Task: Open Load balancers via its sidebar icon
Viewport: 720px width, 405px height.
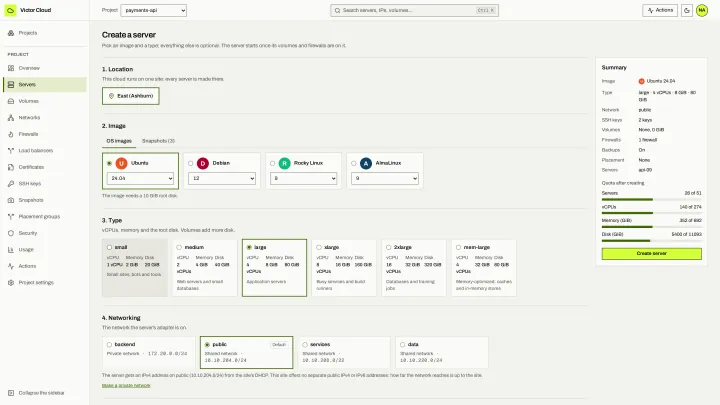Action: tap(11, 151)
